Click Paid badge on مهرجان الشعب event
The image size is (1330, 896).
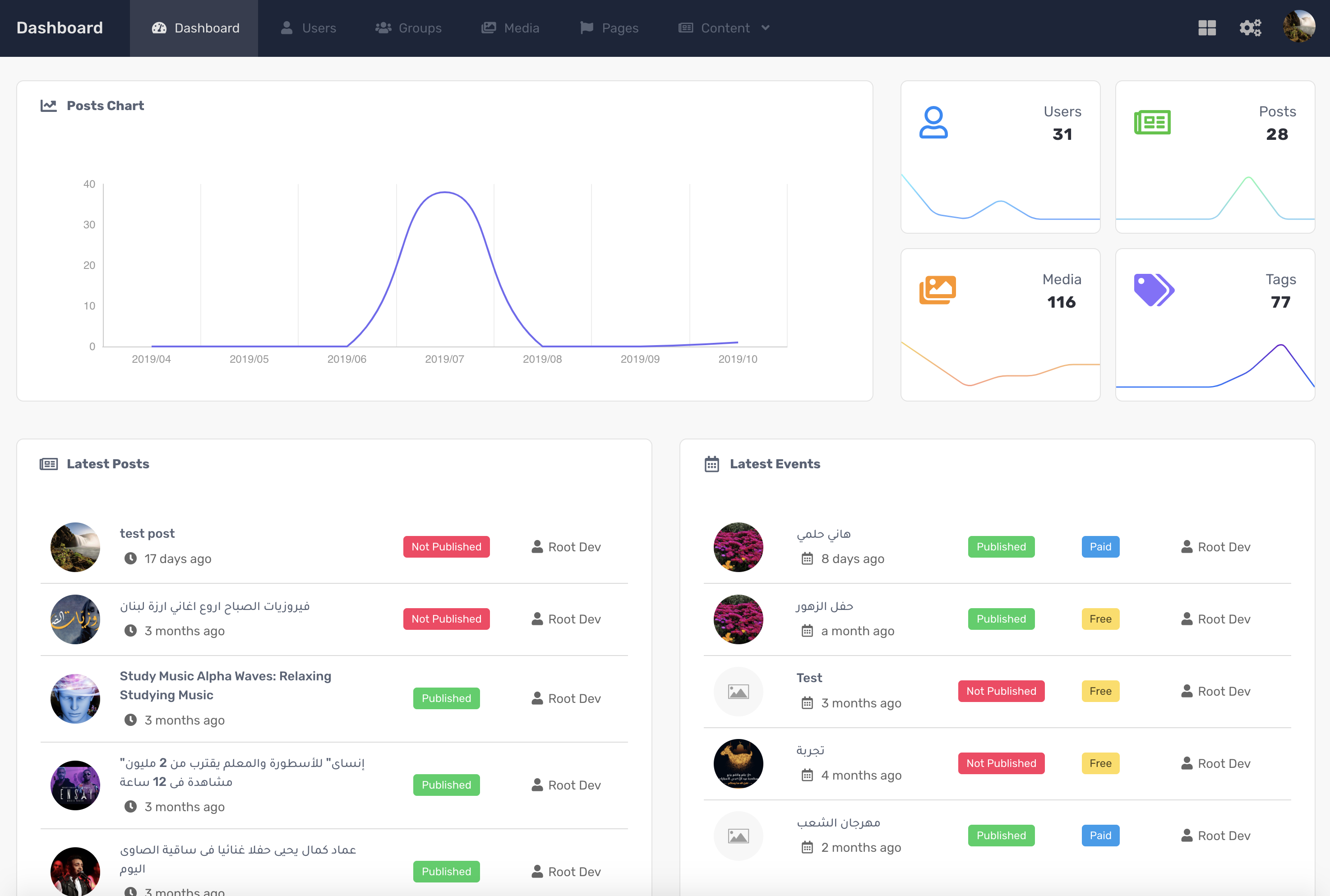(x=1100, y=836)
